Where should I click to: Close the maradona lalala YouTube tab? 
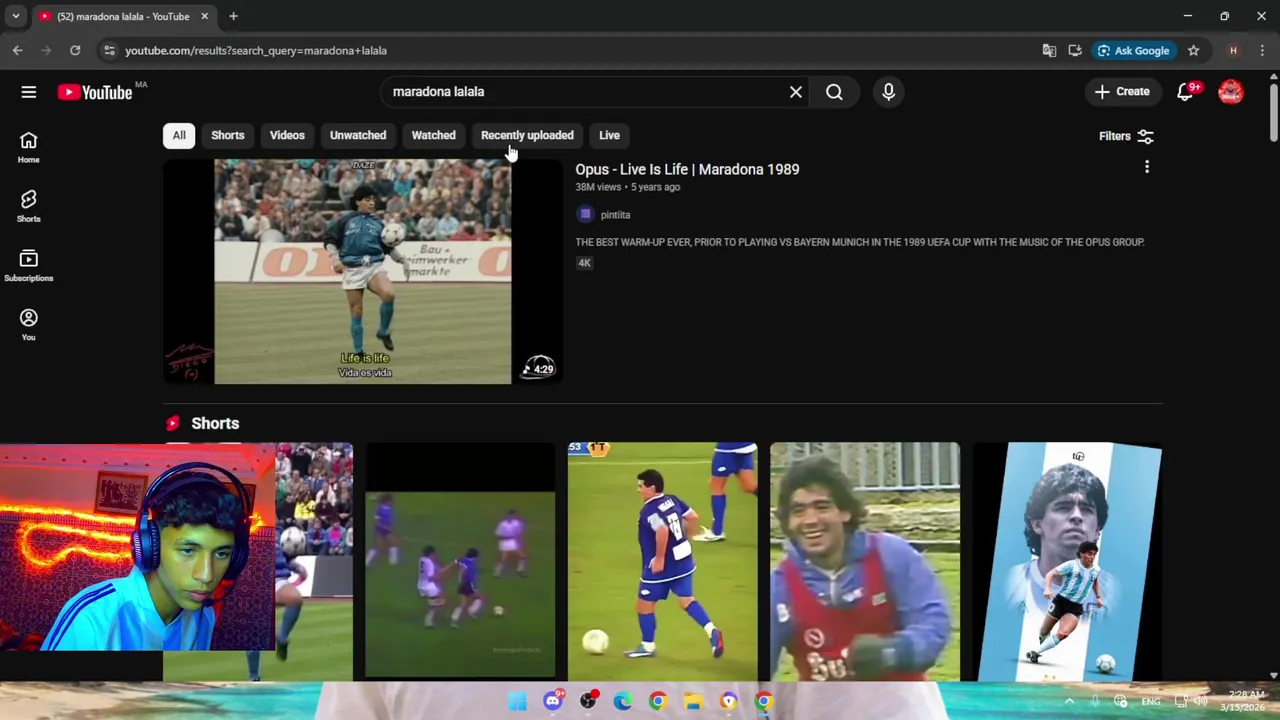click(205, 16)
